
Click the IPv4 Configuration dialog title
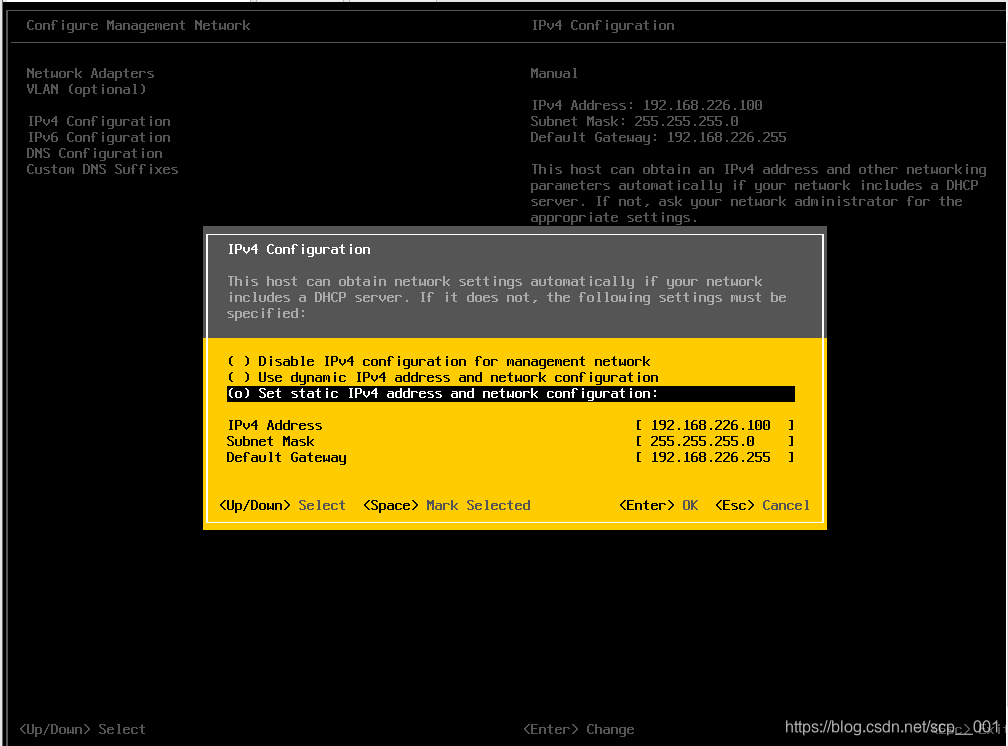click(x=299, y=250)
